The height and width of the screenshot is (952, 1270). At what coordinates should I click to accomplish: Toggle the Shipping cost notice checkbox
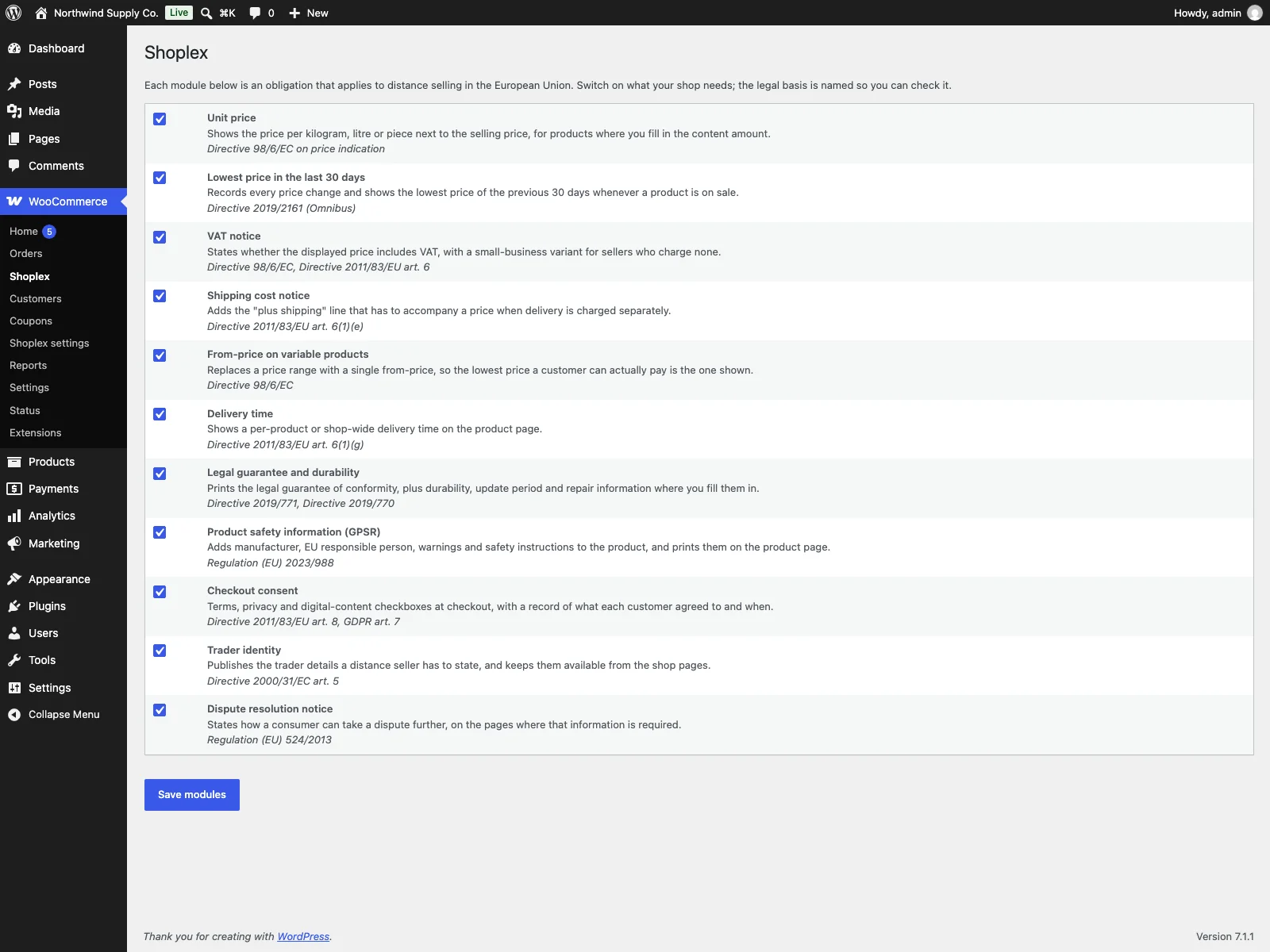click(x=160, y=296)
